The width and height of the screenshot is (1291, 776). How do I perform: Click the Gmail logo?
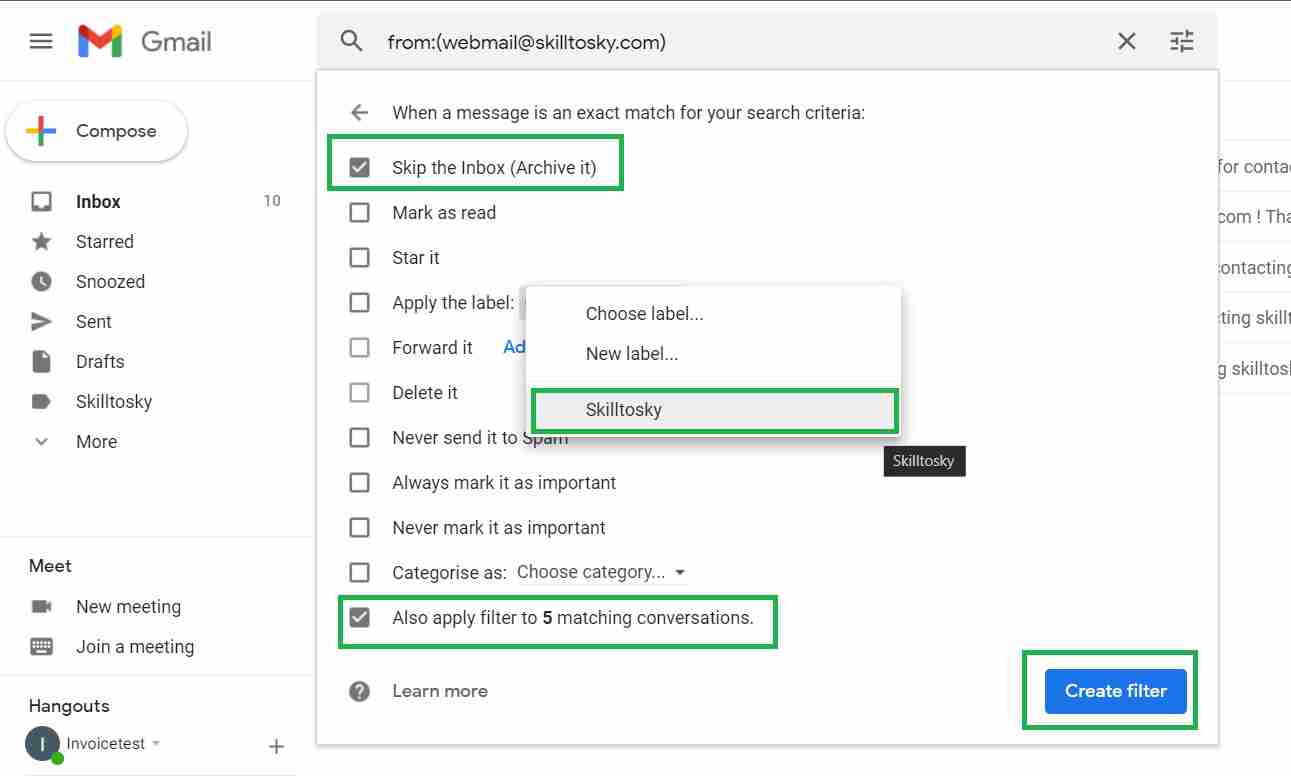(144, 41)
